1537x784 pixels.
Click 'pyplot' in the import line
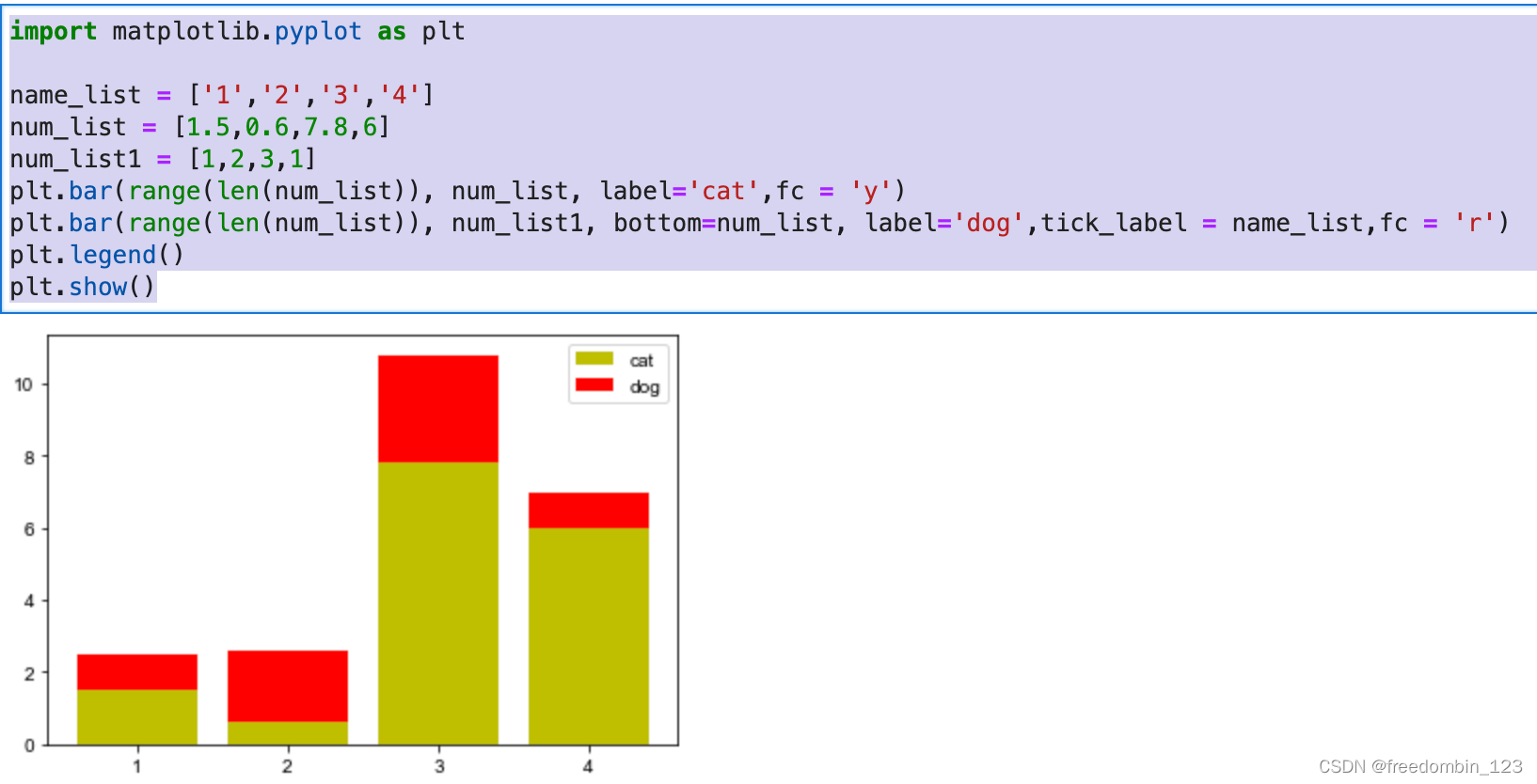(x=318, y=31)
